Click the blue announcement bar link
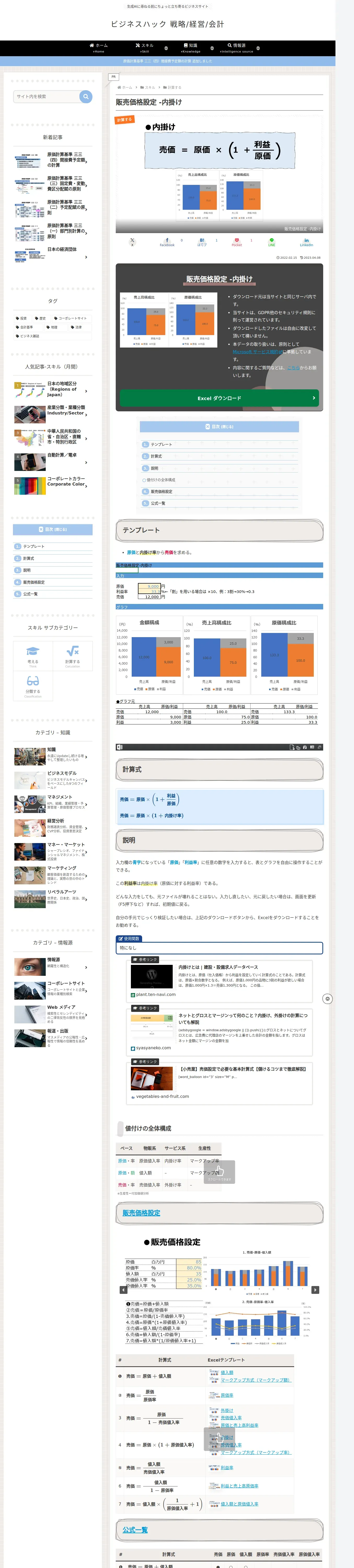This screenshot has height=1568, width=354. click(x=168, y=61)
